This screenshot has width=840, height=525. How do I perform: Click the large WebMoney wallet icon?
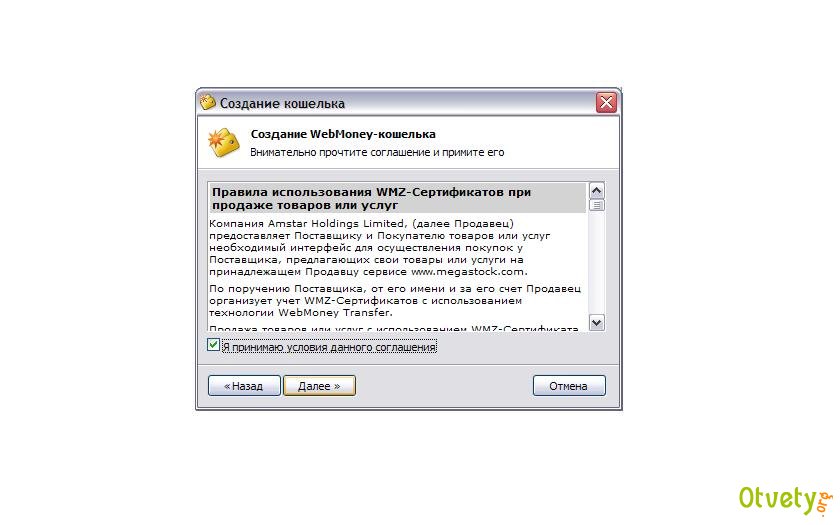click(223, 142)
